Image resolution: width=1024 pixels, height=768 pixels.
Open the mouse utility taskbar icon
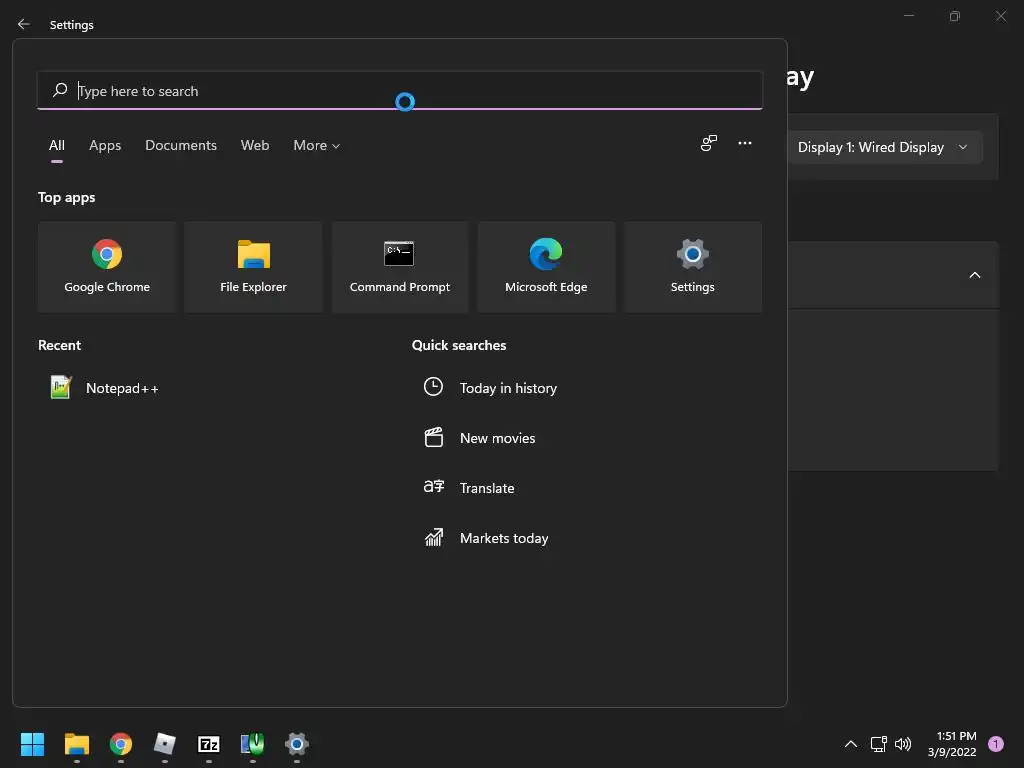pyautogui.click(x=253, y=744)
